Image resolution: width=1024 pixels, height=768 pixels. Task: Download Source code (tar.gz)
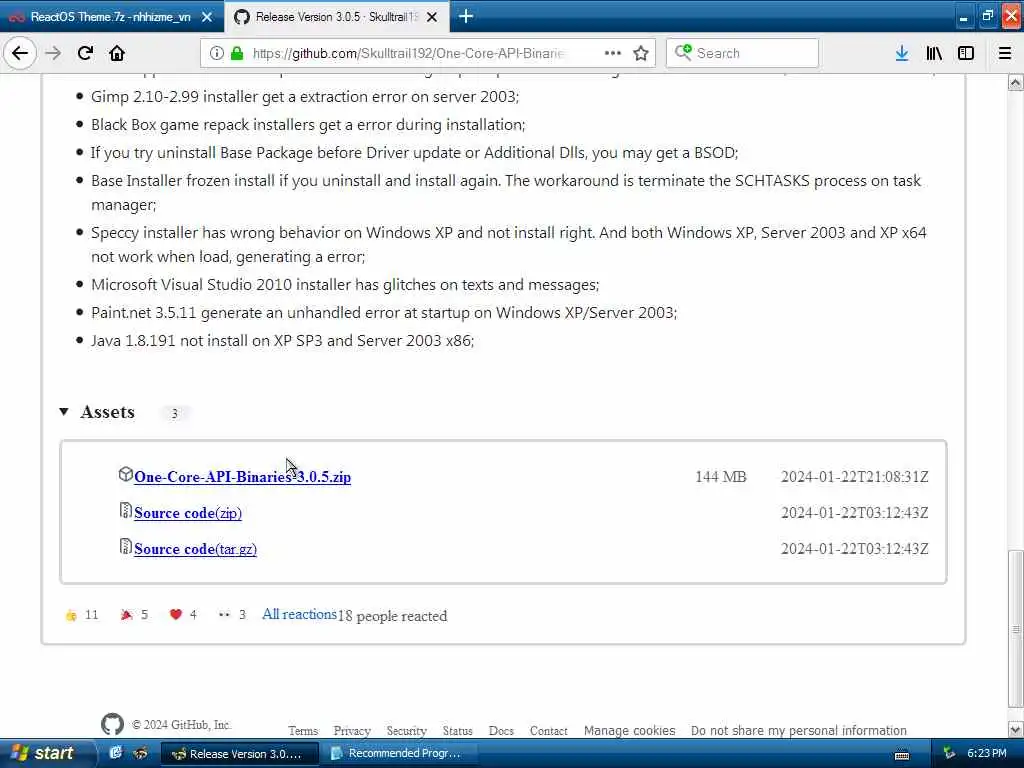pos(195,549)
